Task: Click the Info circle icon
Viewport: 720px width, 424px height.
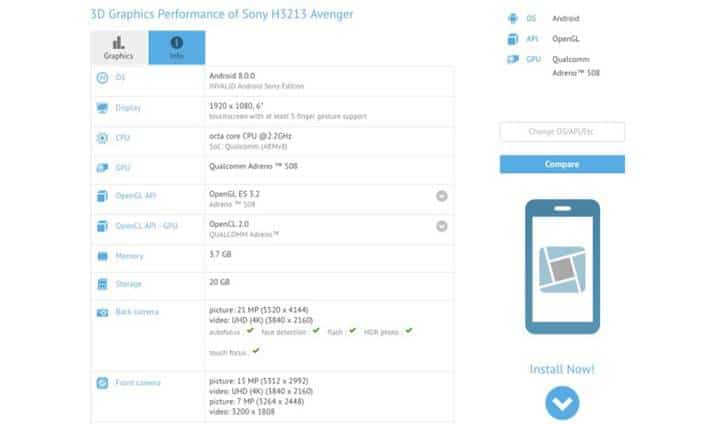Action: (x=177, y=43)
